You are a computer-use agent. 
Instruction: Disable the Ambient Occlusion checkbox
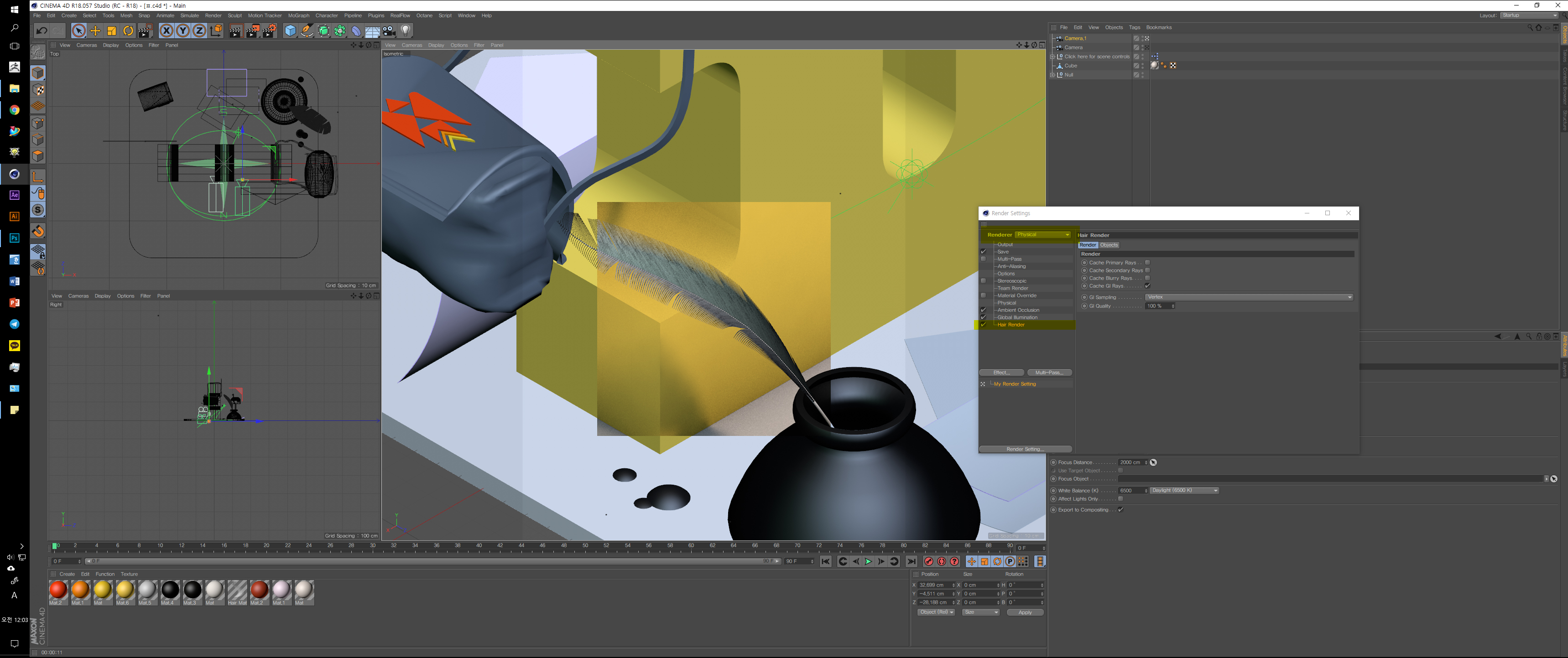983,310
